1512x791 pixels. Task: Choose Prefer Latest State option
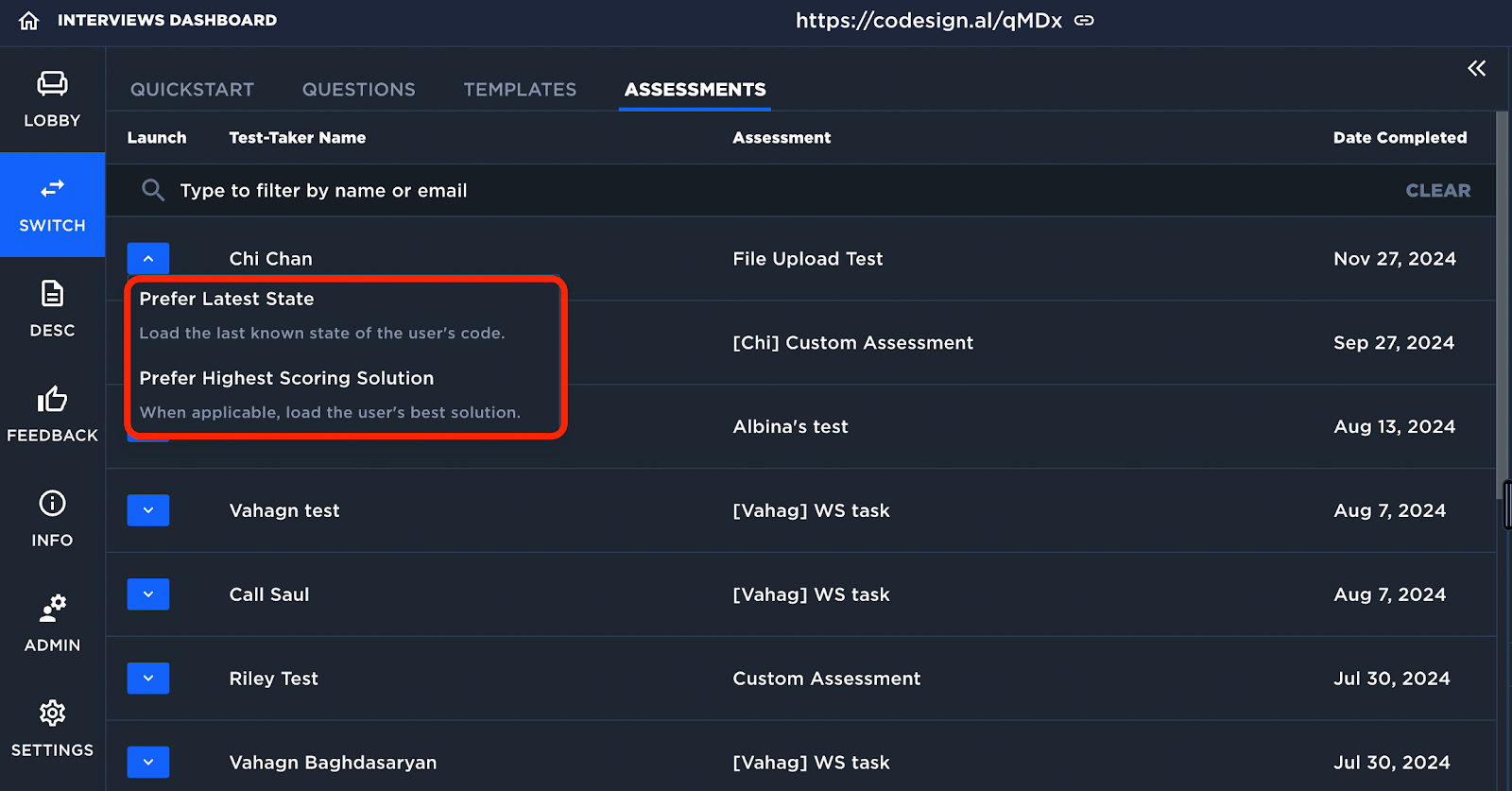346,315
